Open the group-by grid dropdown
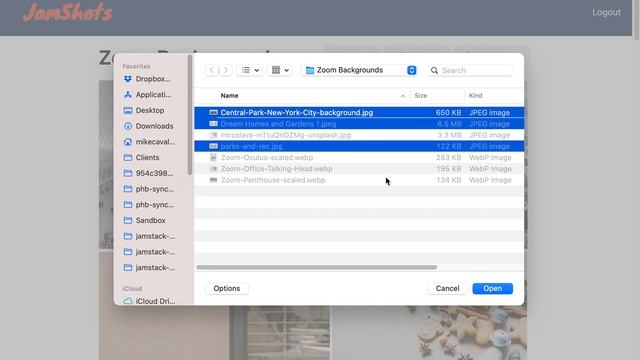The height and width of the screenshot is (360, 640). (x=280, y=70)
